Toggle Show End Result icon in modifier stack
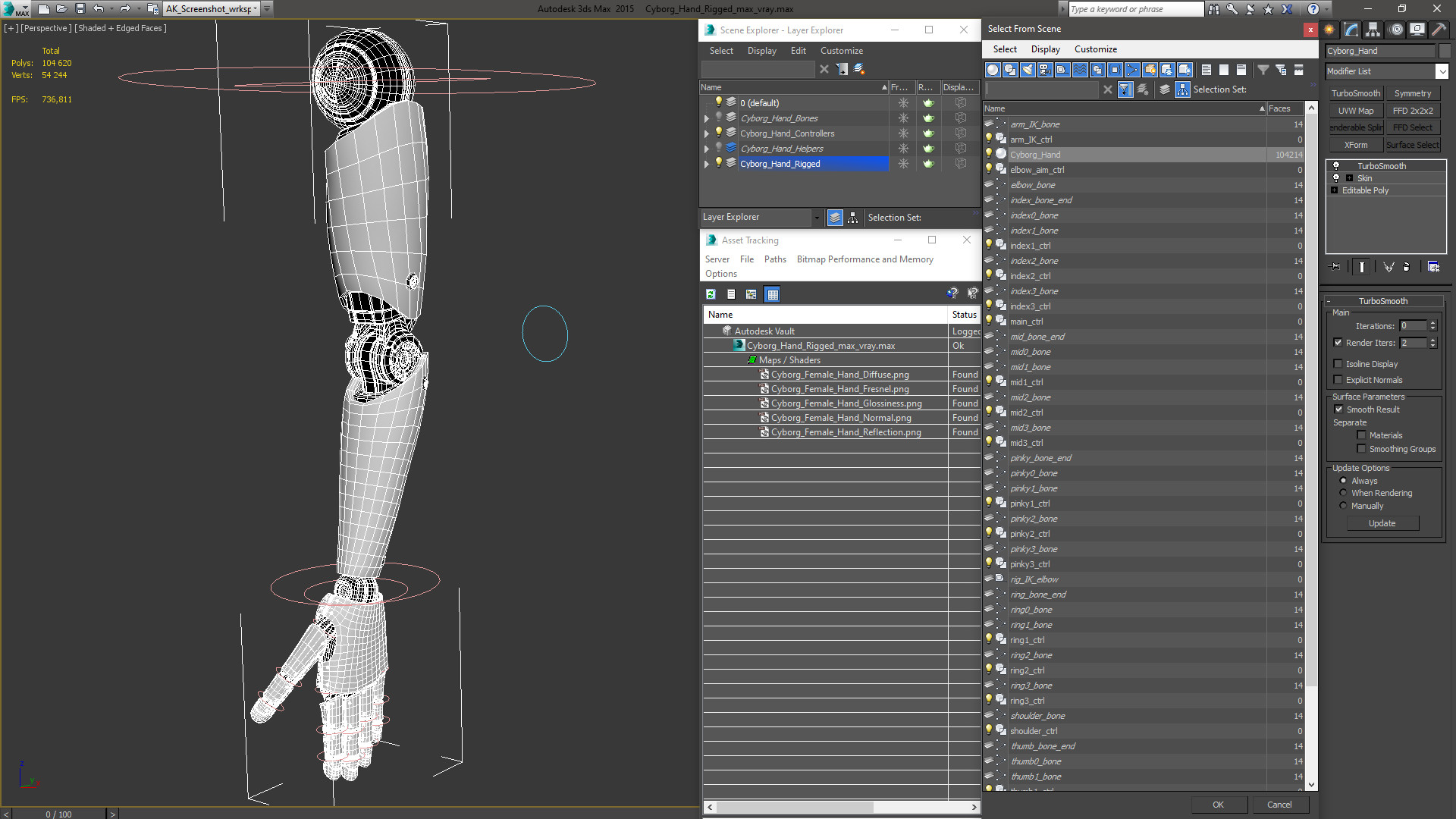This screenshot has width=1456, height=819. click(x=1362, y=267)
